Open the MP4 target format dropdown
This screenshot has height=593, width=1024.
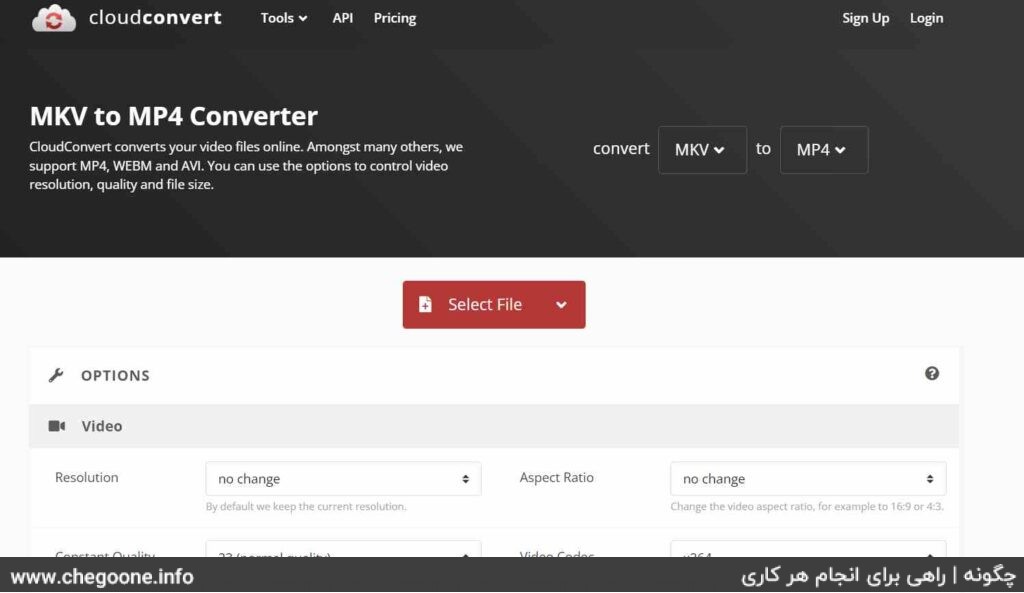(824, 150)
